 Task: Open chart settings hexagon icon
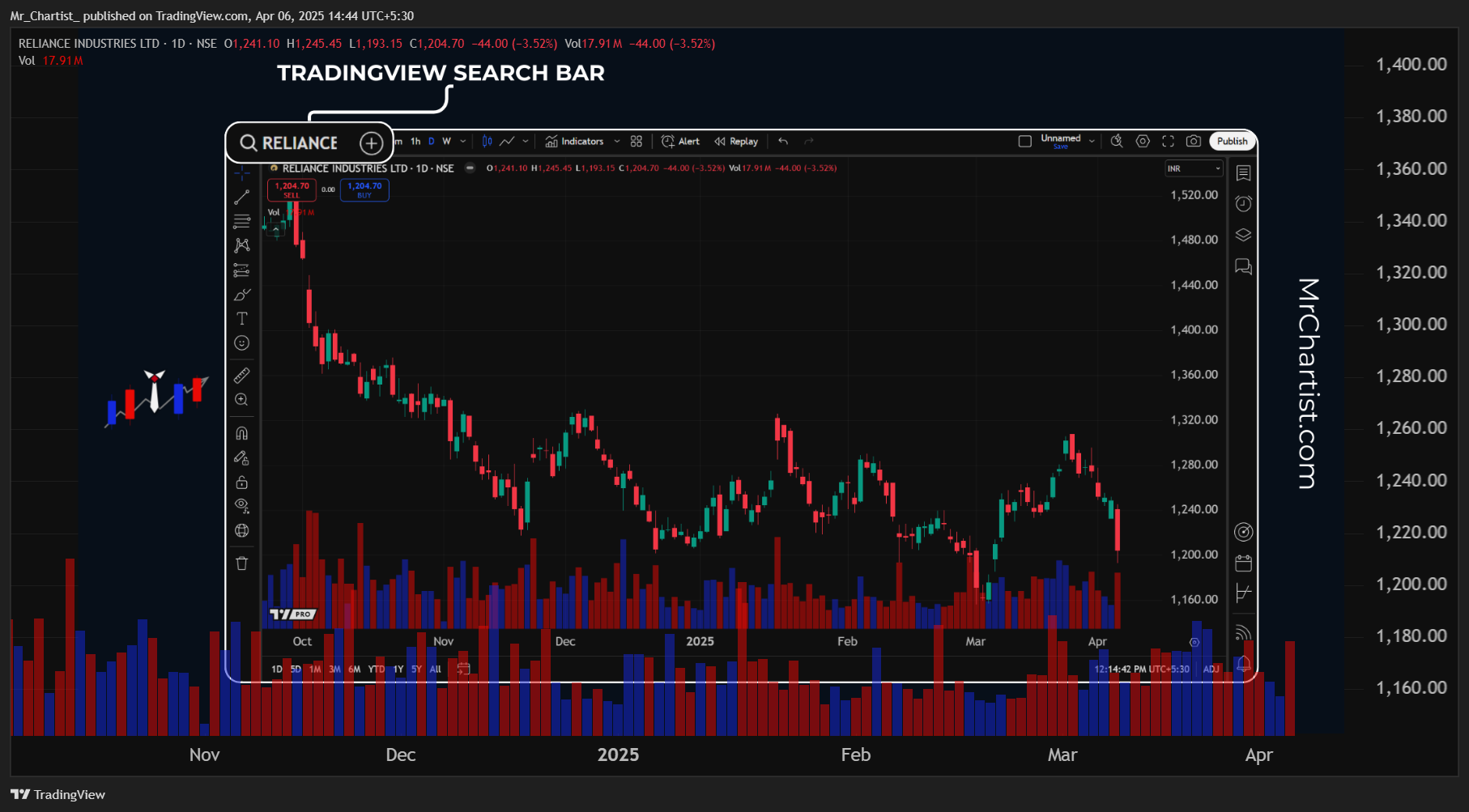[1143, 142]
